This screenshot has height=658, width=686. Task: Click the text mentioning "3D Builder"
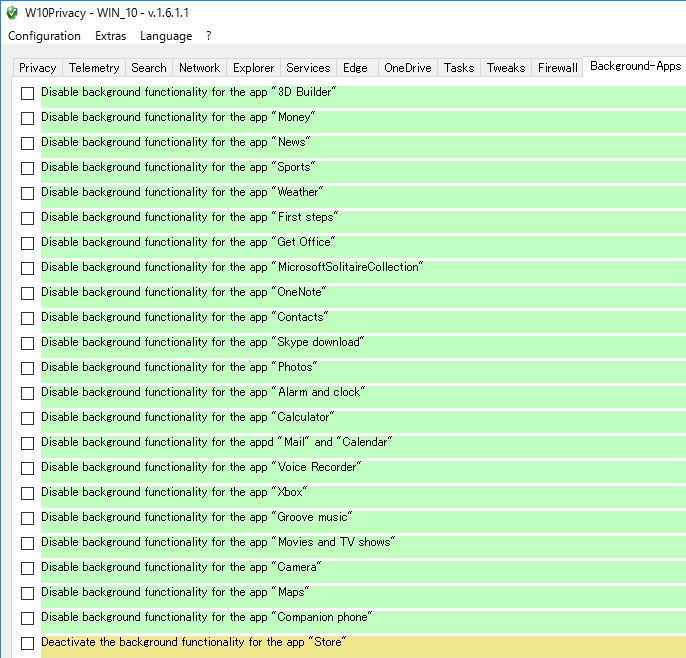pyautogui.click(x=189, y=92)
